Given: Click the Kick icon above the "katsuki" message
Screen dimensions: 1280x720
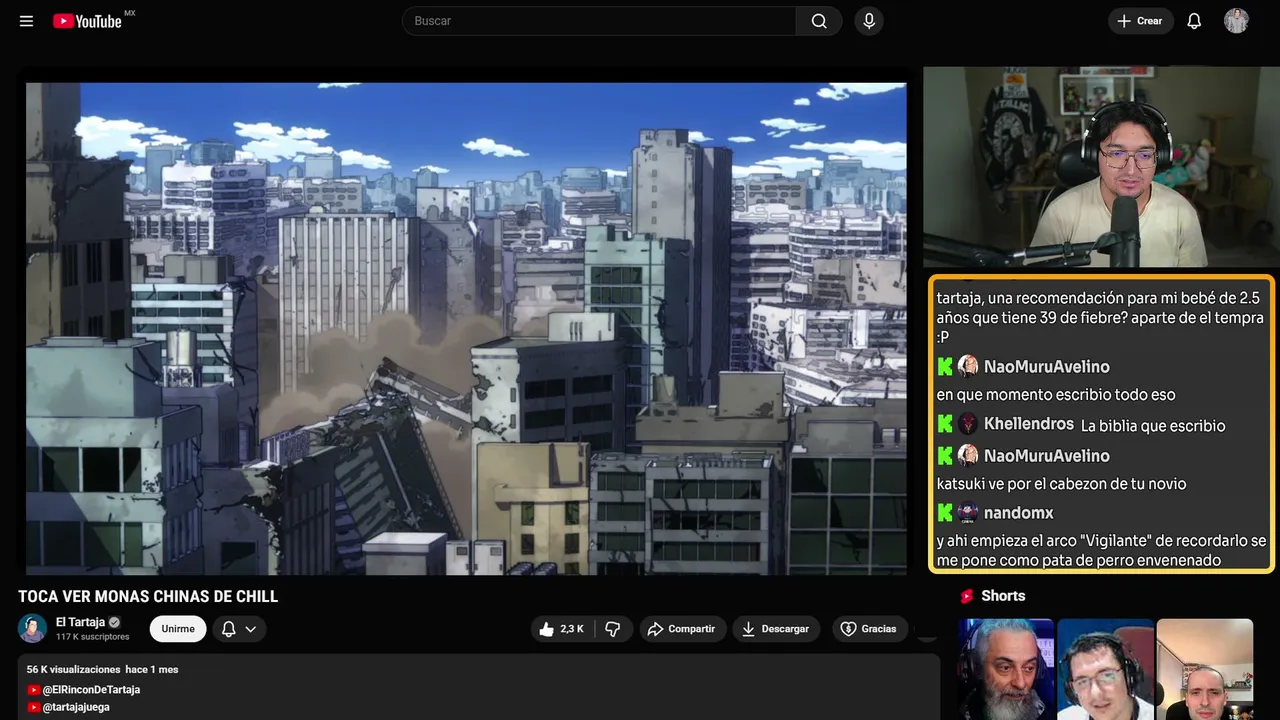Looking at the screenshot, I should coord(945,456).
